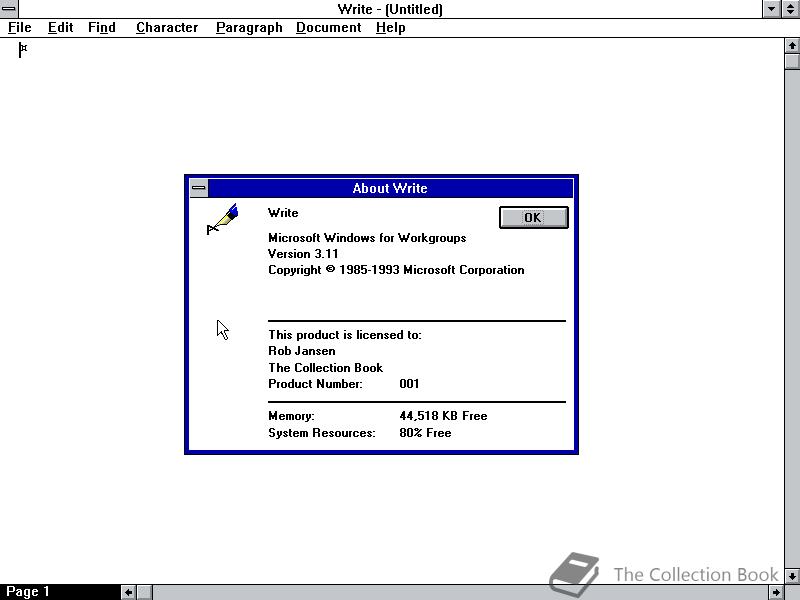
Task: Open the Write window control-menu box
Action: pyautogui.click(x=9, y=9)
